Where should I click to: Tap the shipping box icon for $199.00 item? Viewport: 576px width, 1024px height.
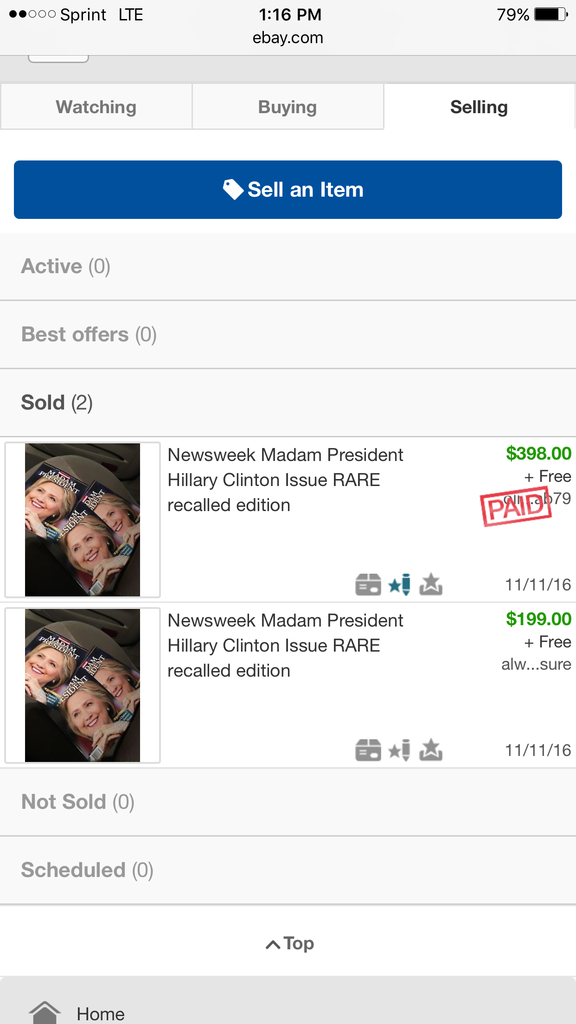368,750
